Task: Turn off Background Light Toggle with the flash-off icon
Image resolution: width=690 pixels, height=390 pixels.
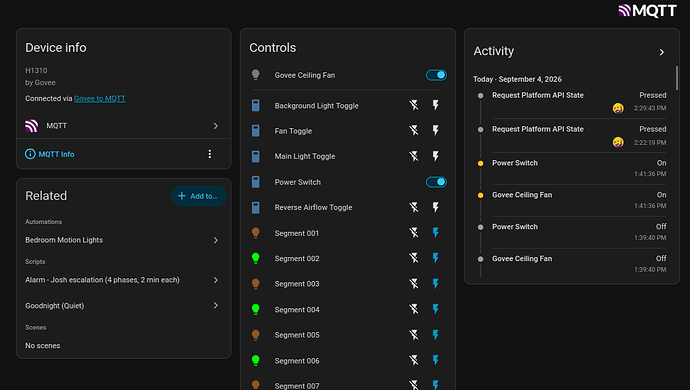Action: click(x=414, y=105)
